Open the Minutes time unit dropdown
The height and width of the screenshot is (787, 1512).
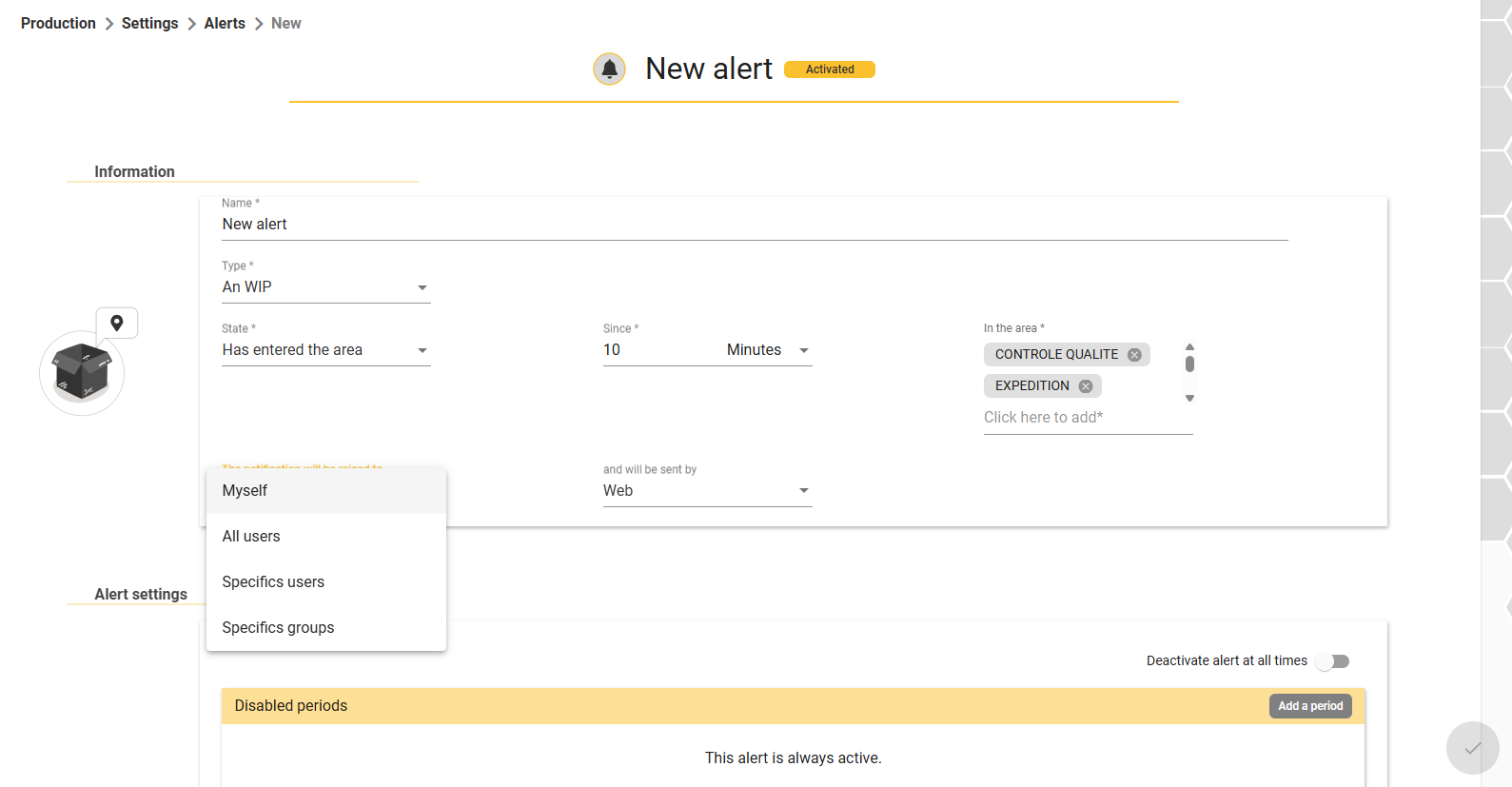769,350
